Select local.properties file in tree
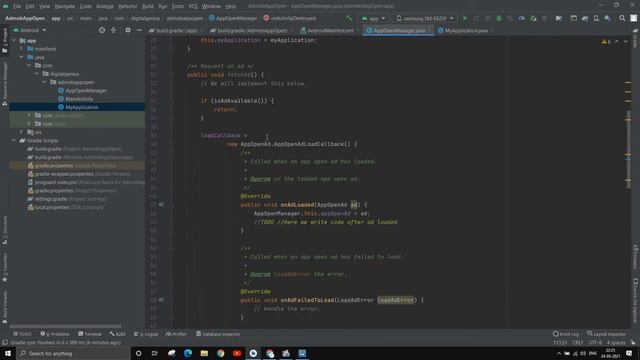640x360 pixels. (65, 207)
